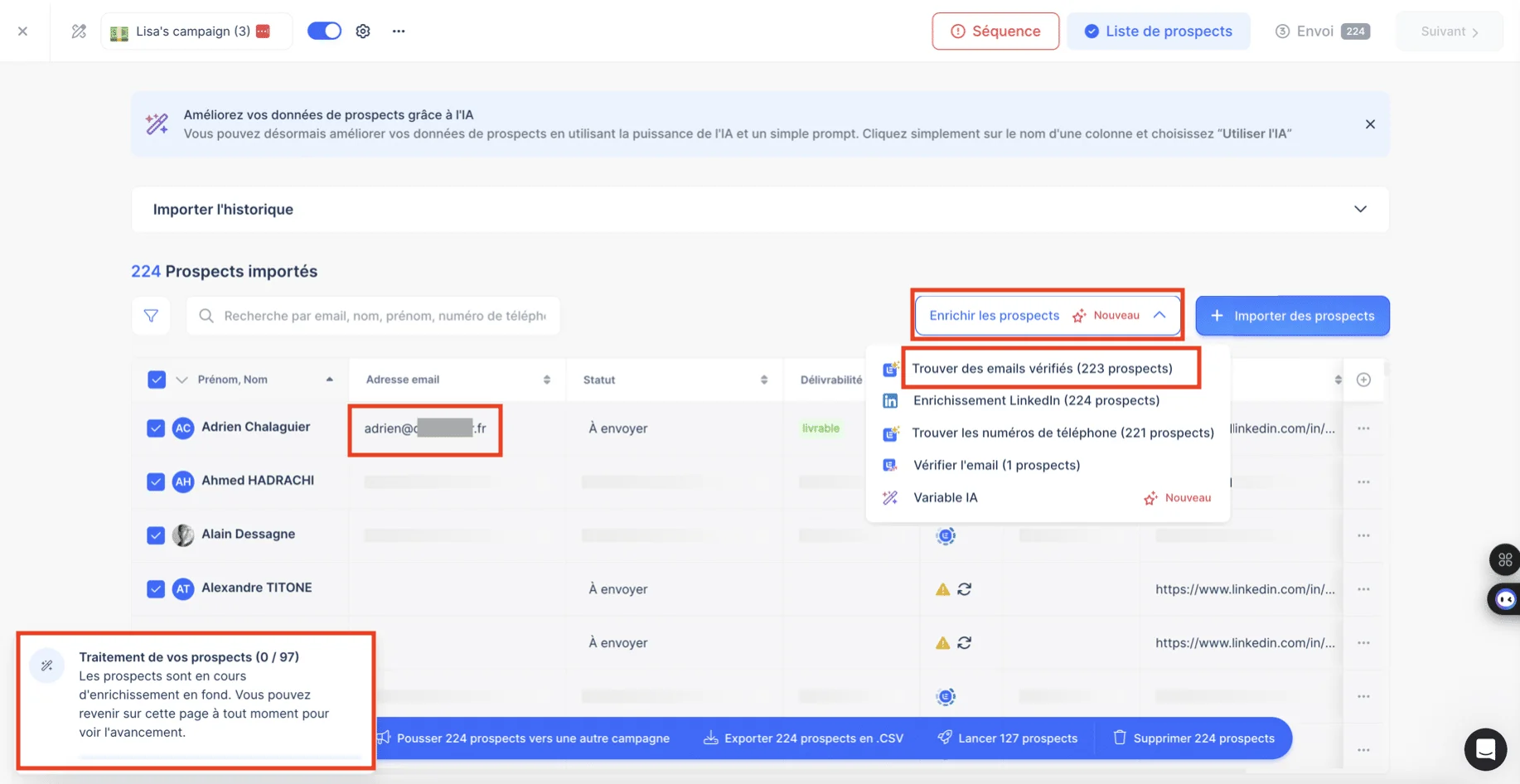Click the Lisa's campaign (3) name field

pyautogui.click(x=196, y=31)
